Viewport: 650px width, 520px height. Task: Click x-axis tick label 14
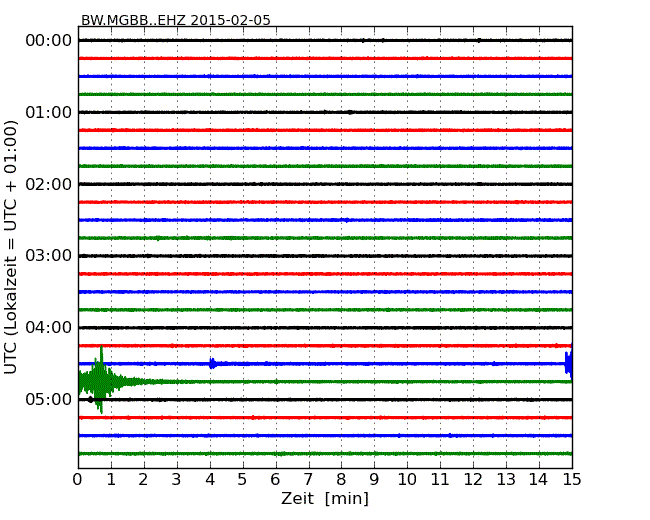(538, 480)
